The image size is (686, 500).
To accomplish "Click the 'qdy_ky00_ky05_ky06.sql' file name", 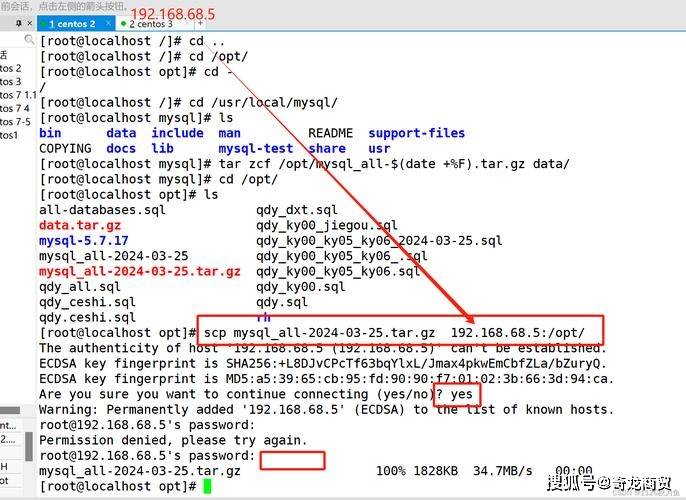I will [x=338, y=272].
